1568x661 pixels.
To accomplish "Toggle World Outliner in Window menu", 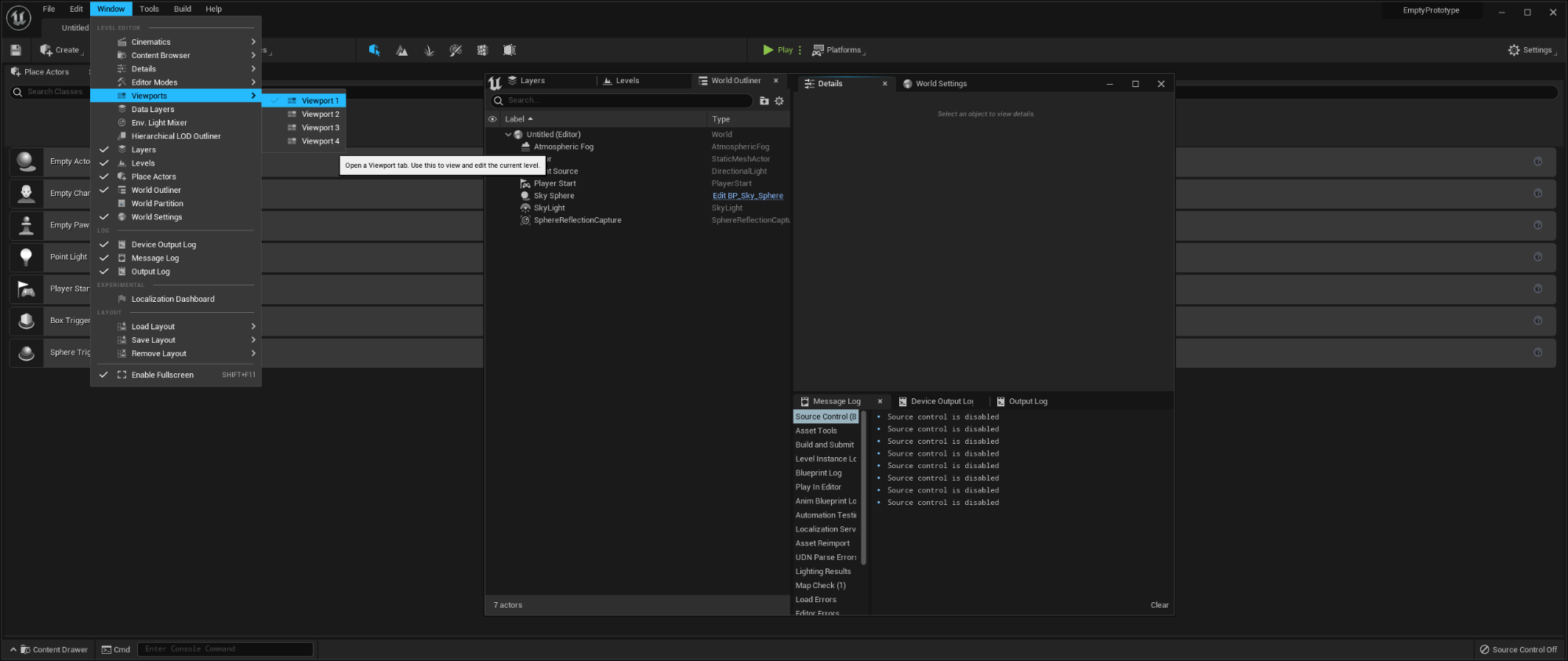I will [176, 191].
